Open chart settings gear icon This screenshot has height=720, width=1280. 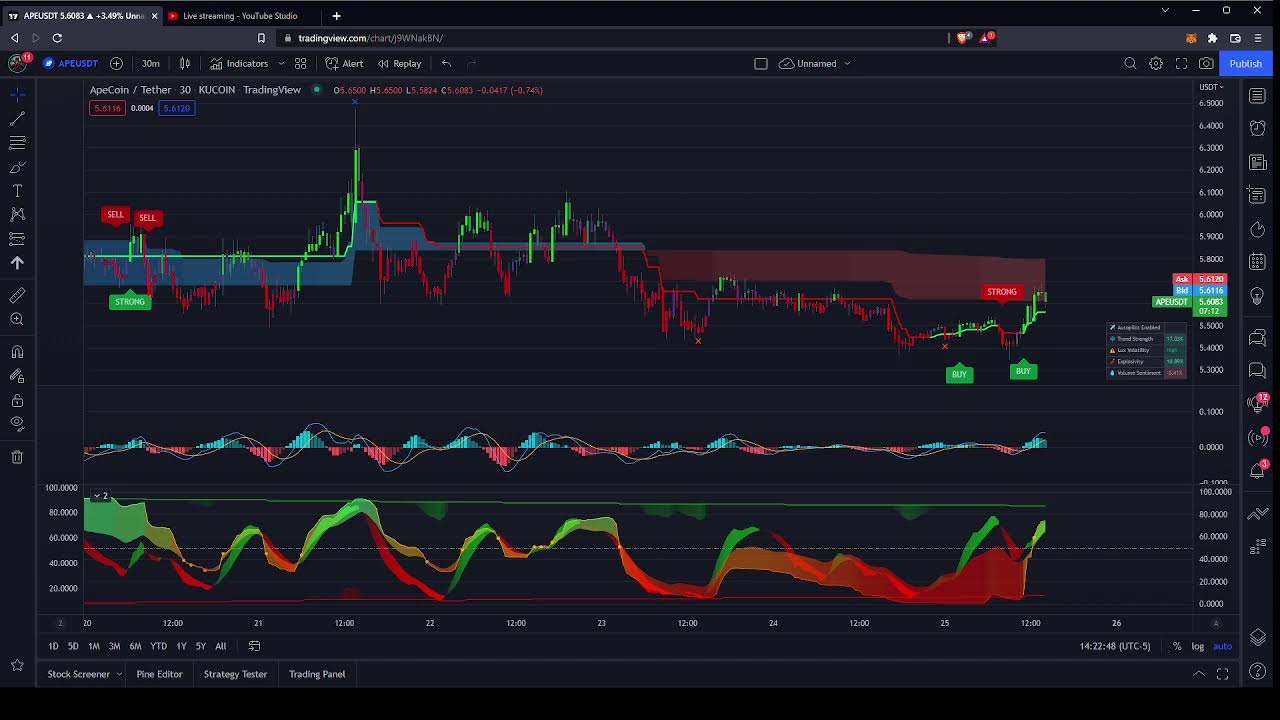(x=1156, y=63)
